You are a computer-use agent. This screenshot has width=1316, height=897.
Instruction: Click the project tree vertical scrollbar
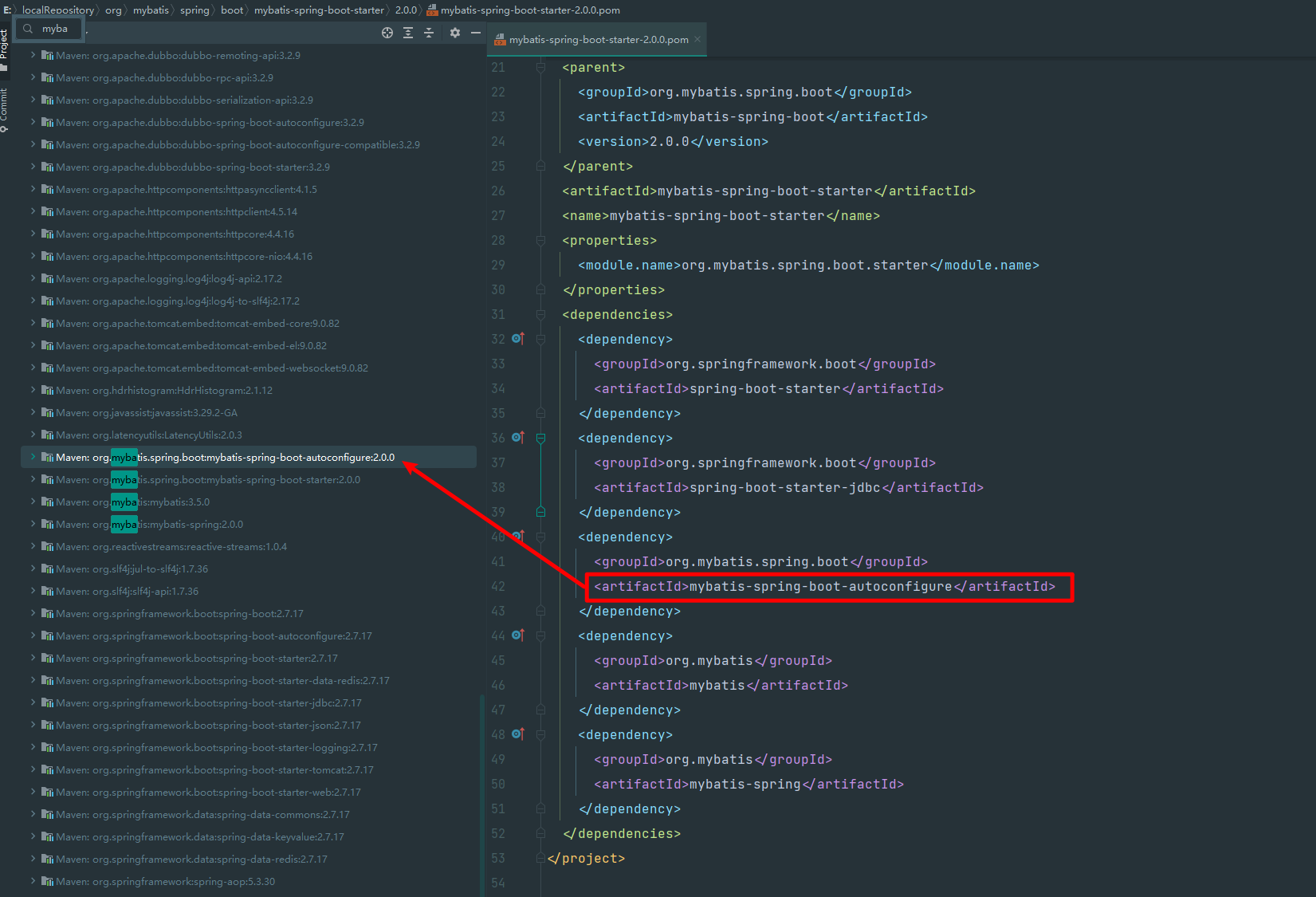coord(481,793)
